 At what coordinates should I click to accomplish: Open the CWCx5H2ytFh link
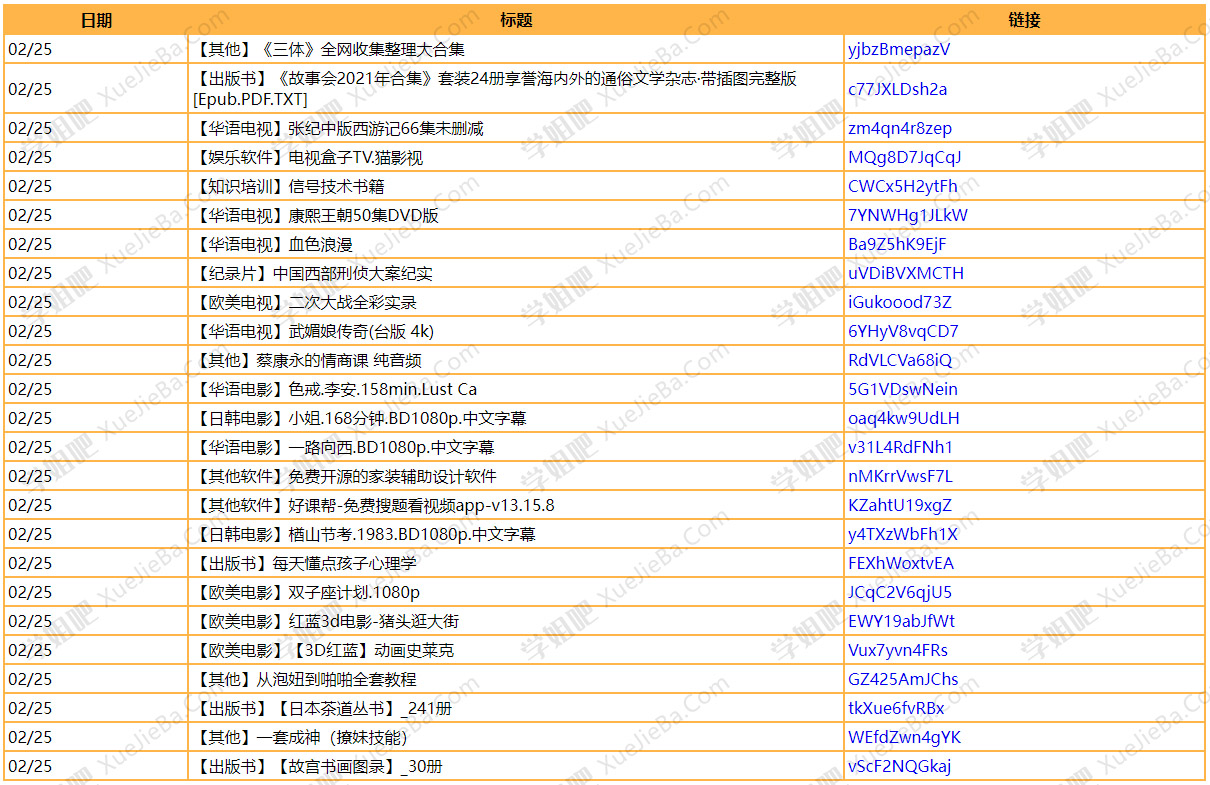pos(902,186)
